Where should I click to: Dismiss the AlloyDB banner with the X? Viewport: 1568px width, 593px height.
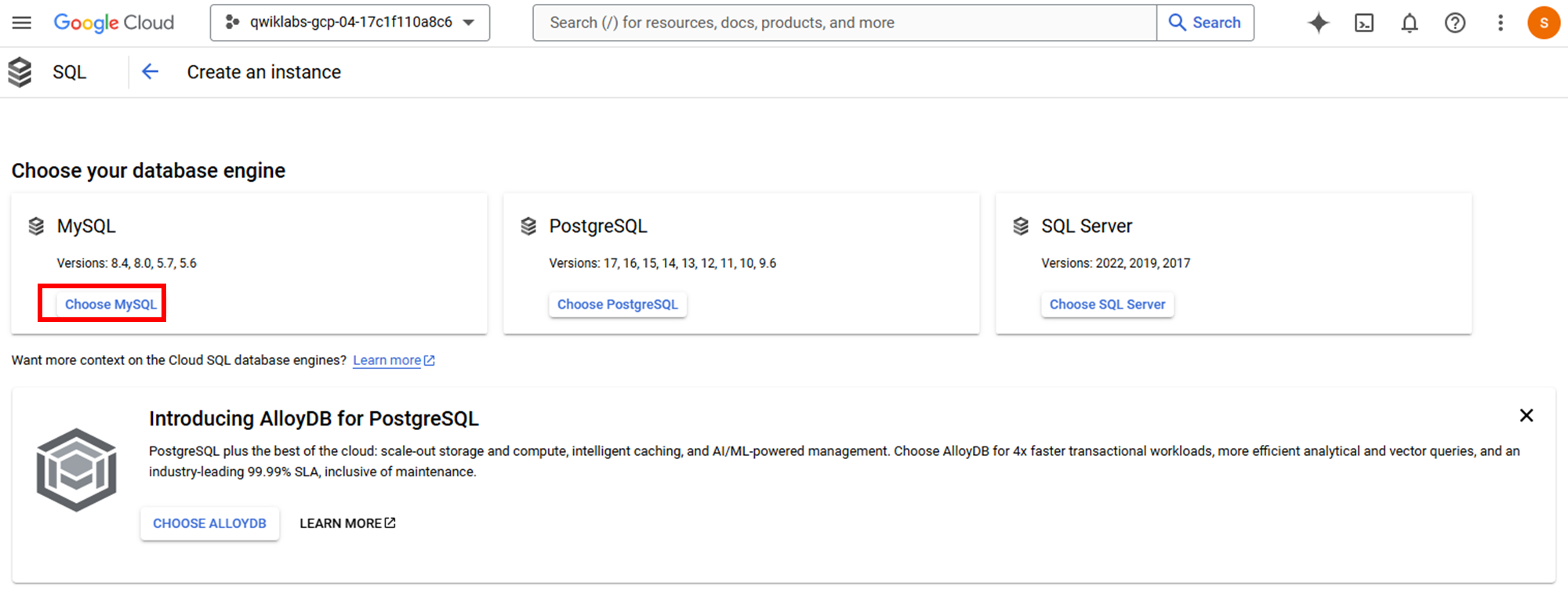click(x=1526, y=415)
